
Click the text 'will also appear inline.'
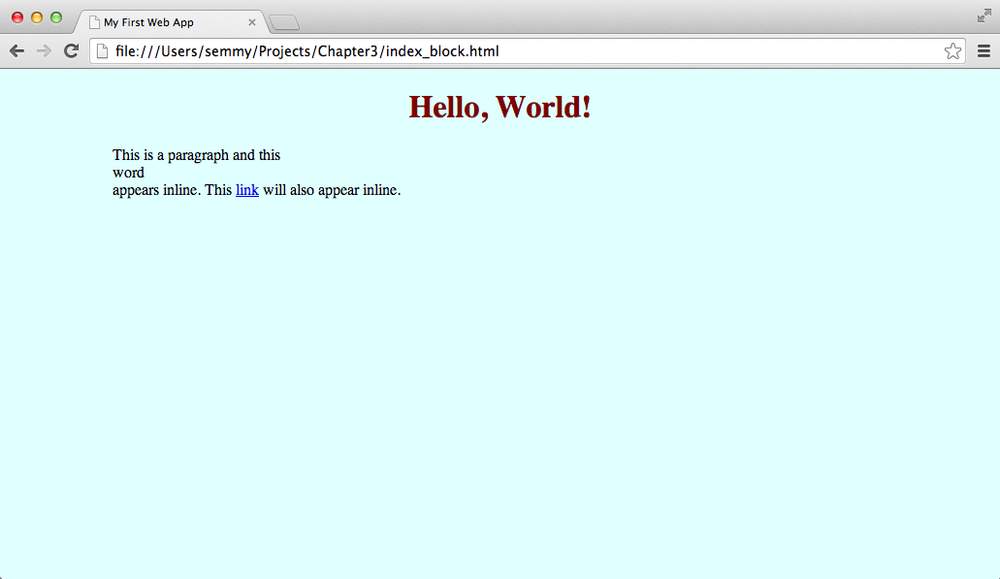click(332, 190)
